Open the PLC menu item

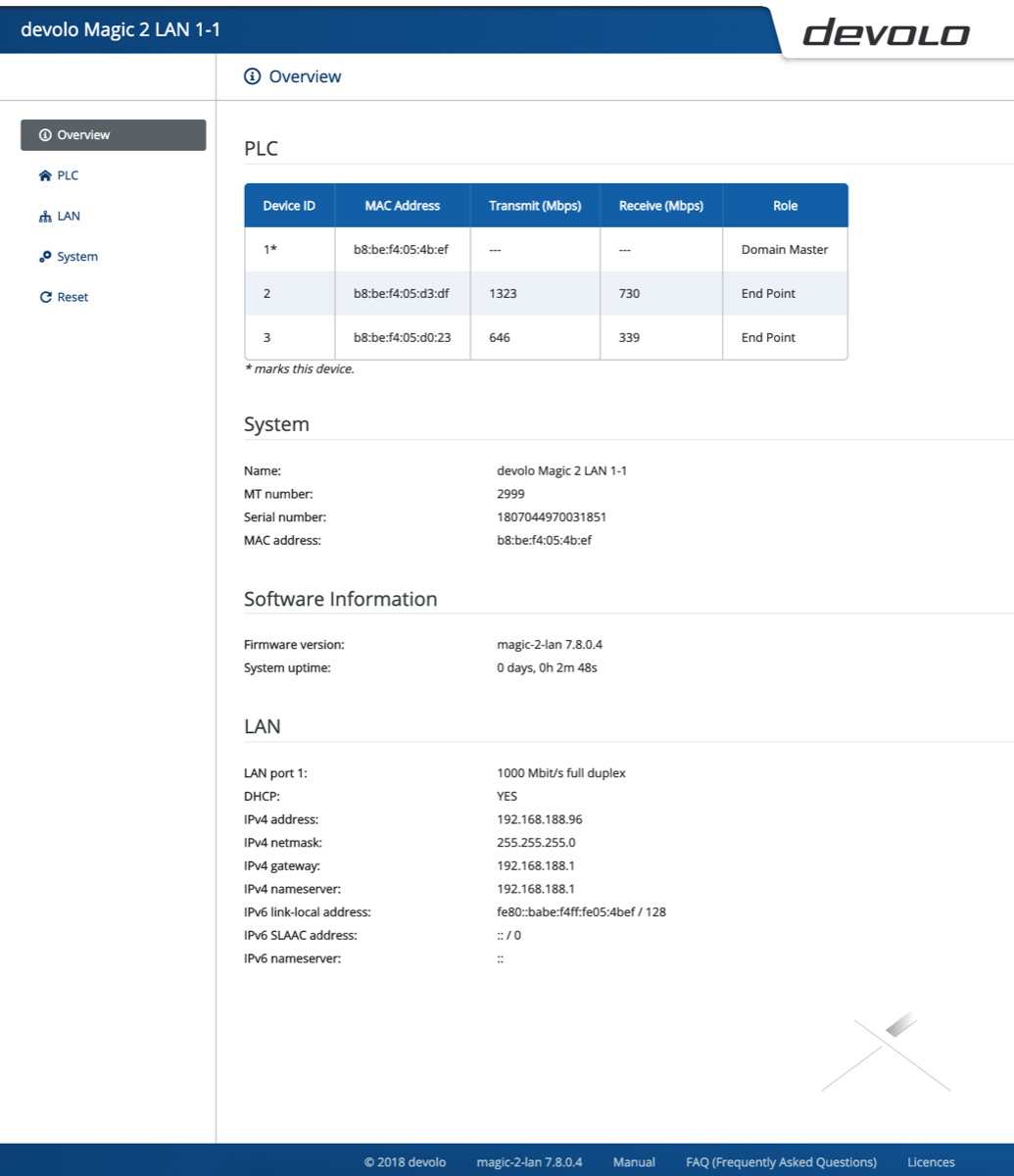[x=68, y=176]
